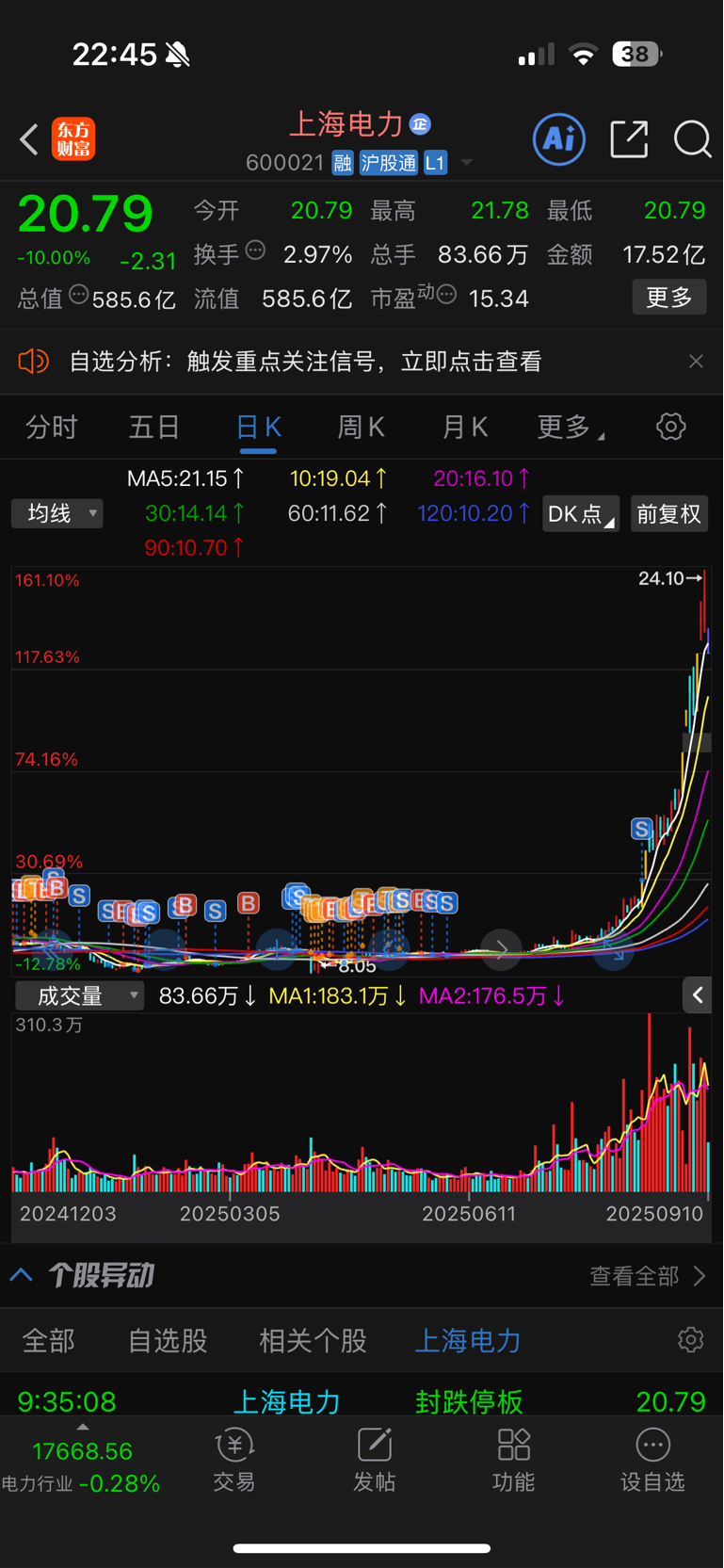
Task: Tap the info icon beside 总值
Action: tap(79, 295)
